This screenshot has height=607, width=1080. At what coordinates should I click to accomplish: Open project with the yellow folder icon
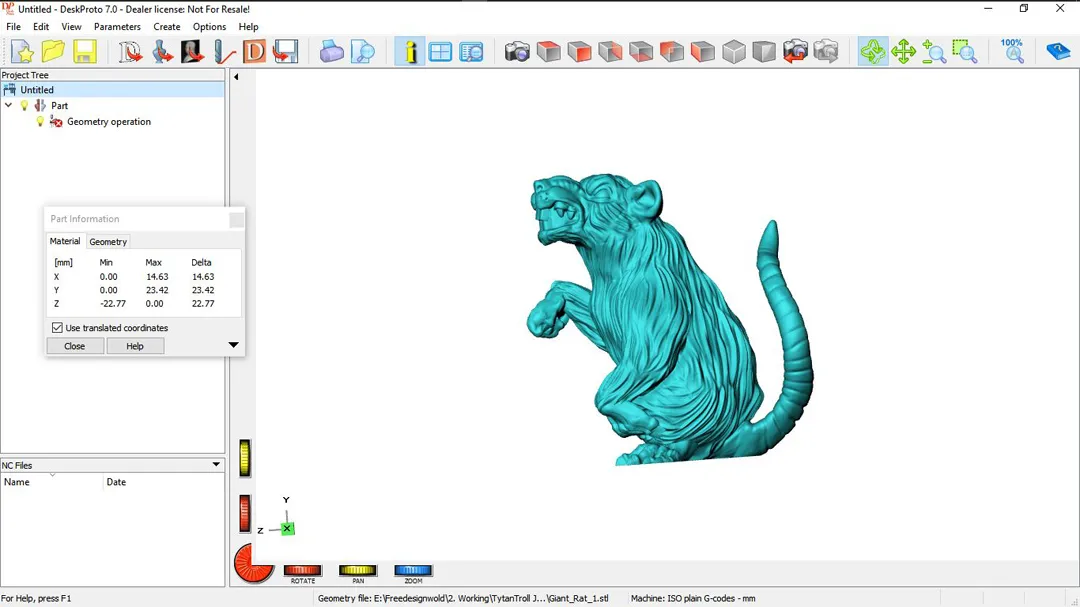[x=53, y=52]
